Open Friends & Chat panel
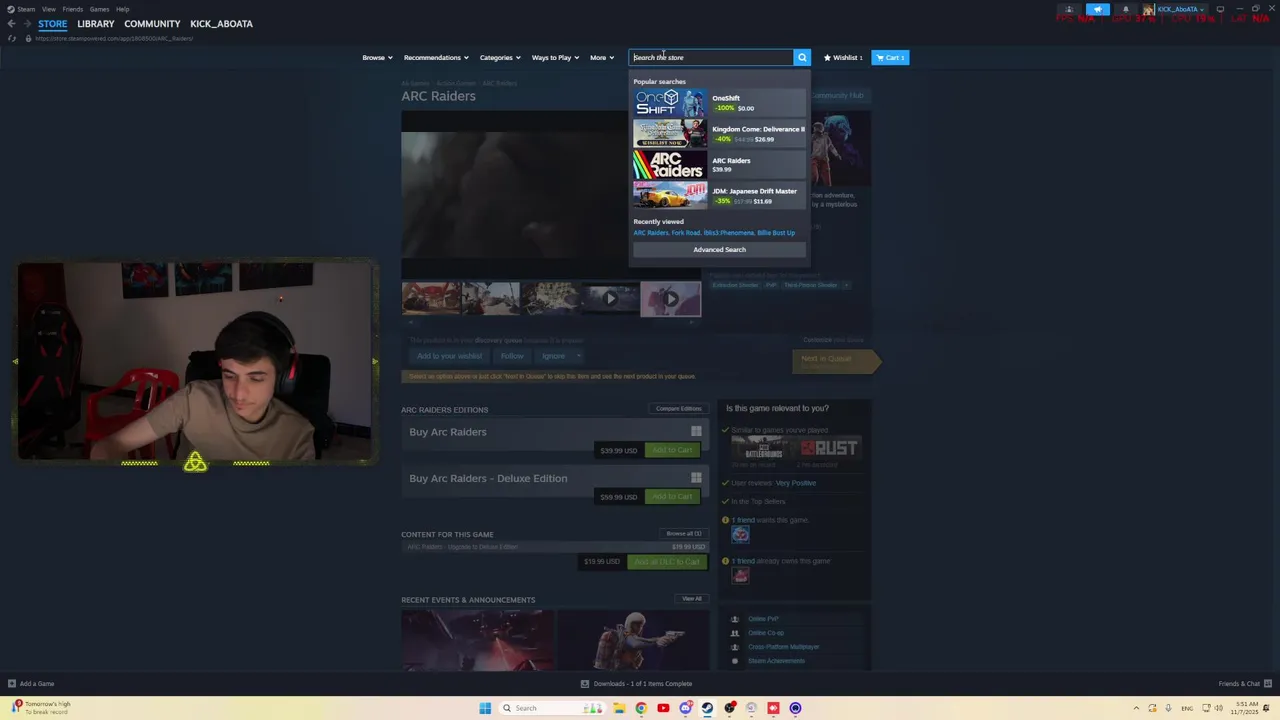Viewport: 1280px width, 720px height. point(1244,684)
